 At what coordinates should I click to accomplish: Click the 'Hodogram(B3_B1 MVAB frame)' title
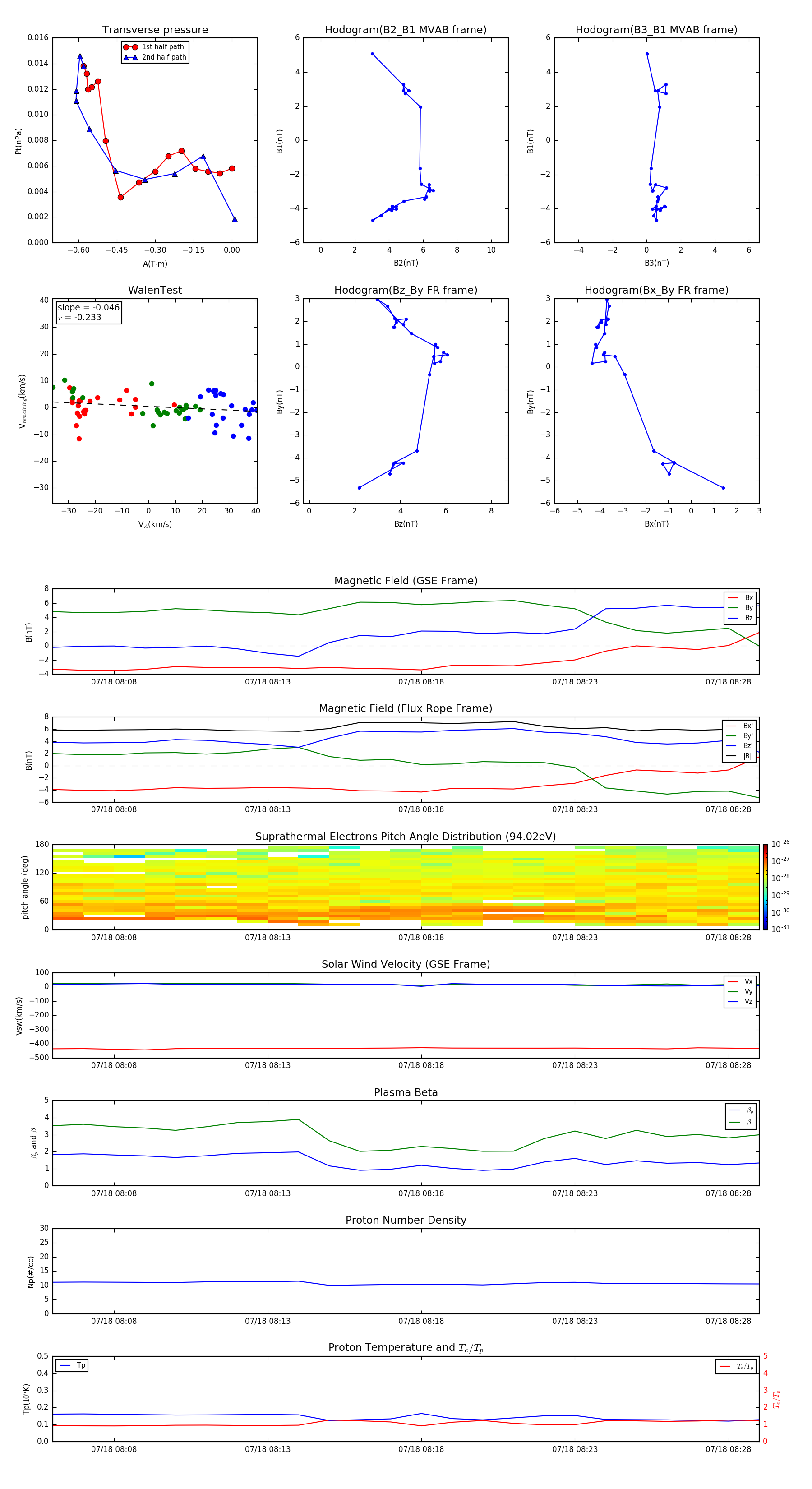[656, 30]
